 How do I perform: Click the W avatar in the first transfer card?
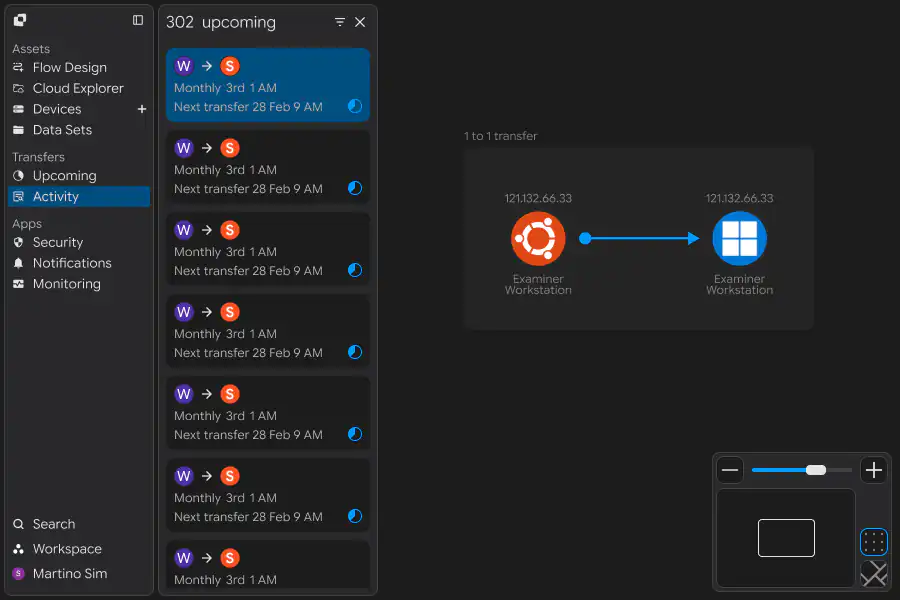pos(184,66)
